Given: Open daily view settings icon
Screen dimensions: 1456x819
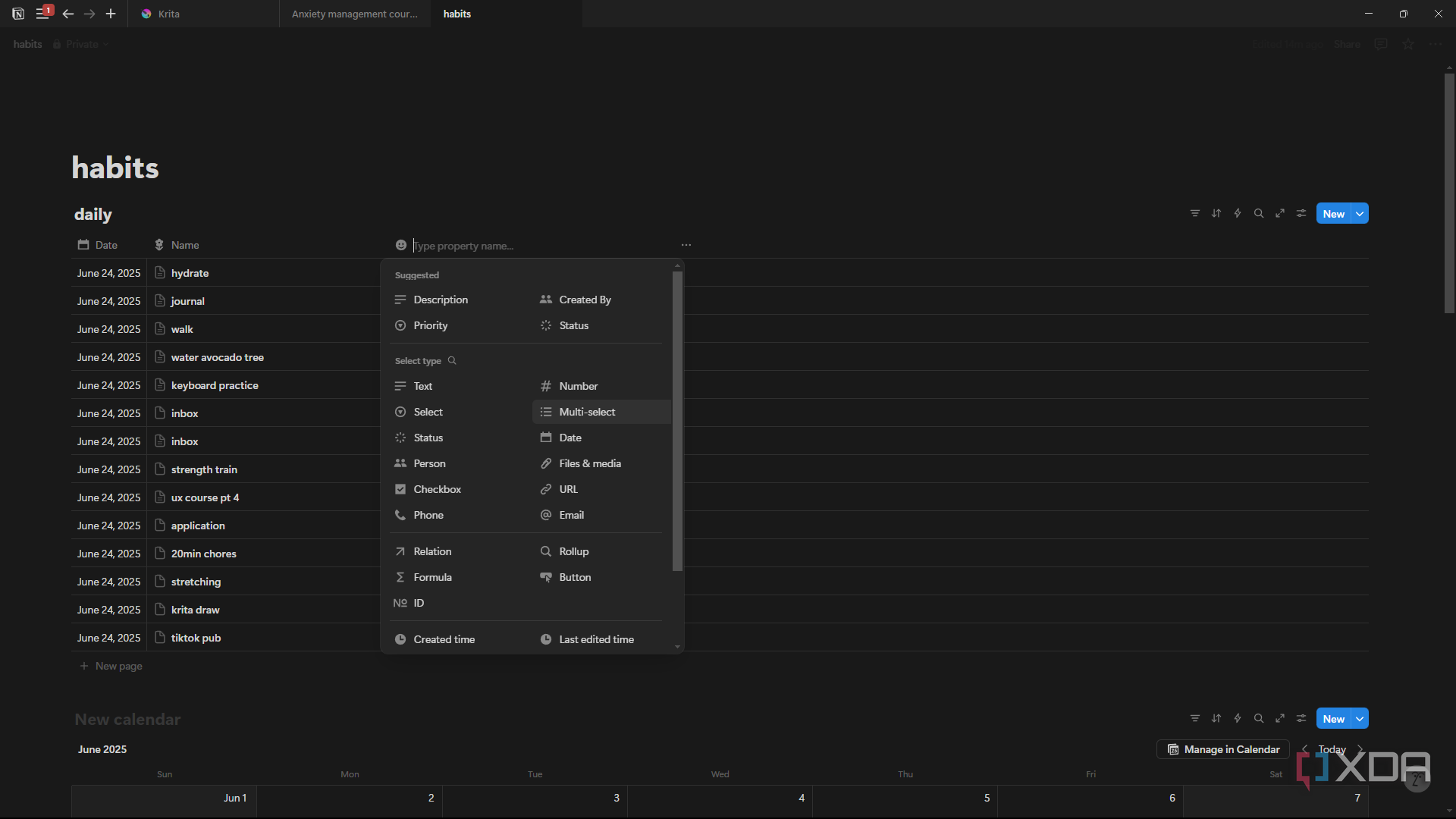Looking at the screenshot, I should coord(1301,214).
